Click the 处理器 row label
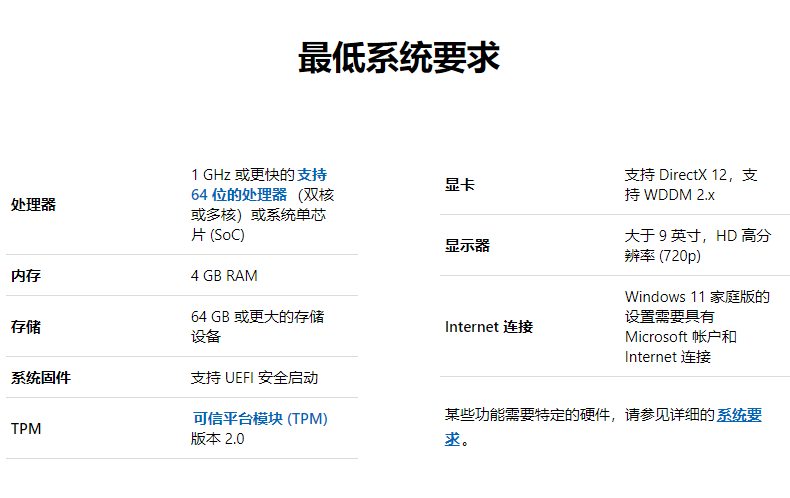Viewport: 790px width, 498px height. [x=33, y=204]
